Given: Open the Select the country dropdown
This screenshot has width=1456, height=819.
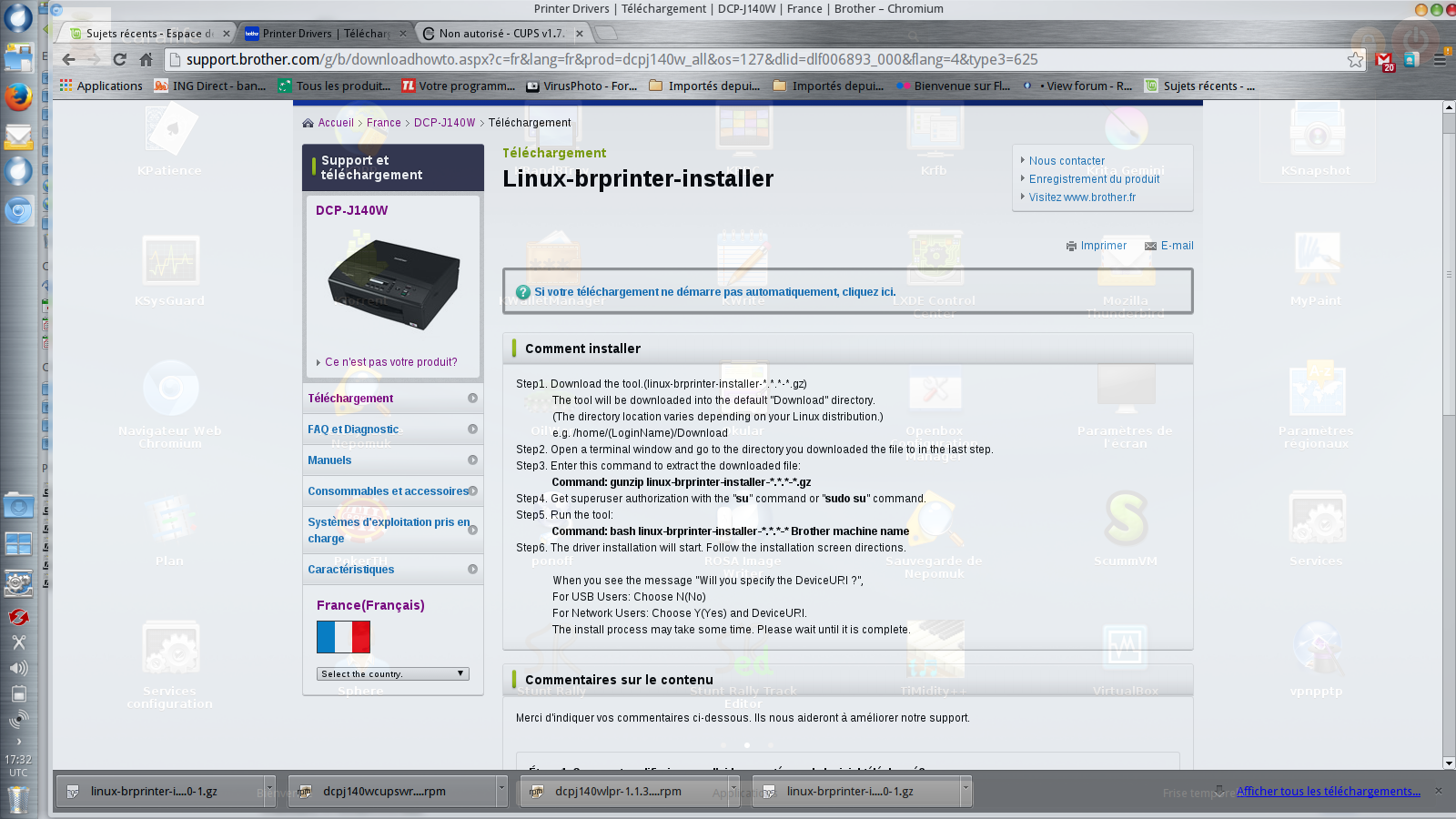Looking at the screenshot, I should [x=393, y=674].
